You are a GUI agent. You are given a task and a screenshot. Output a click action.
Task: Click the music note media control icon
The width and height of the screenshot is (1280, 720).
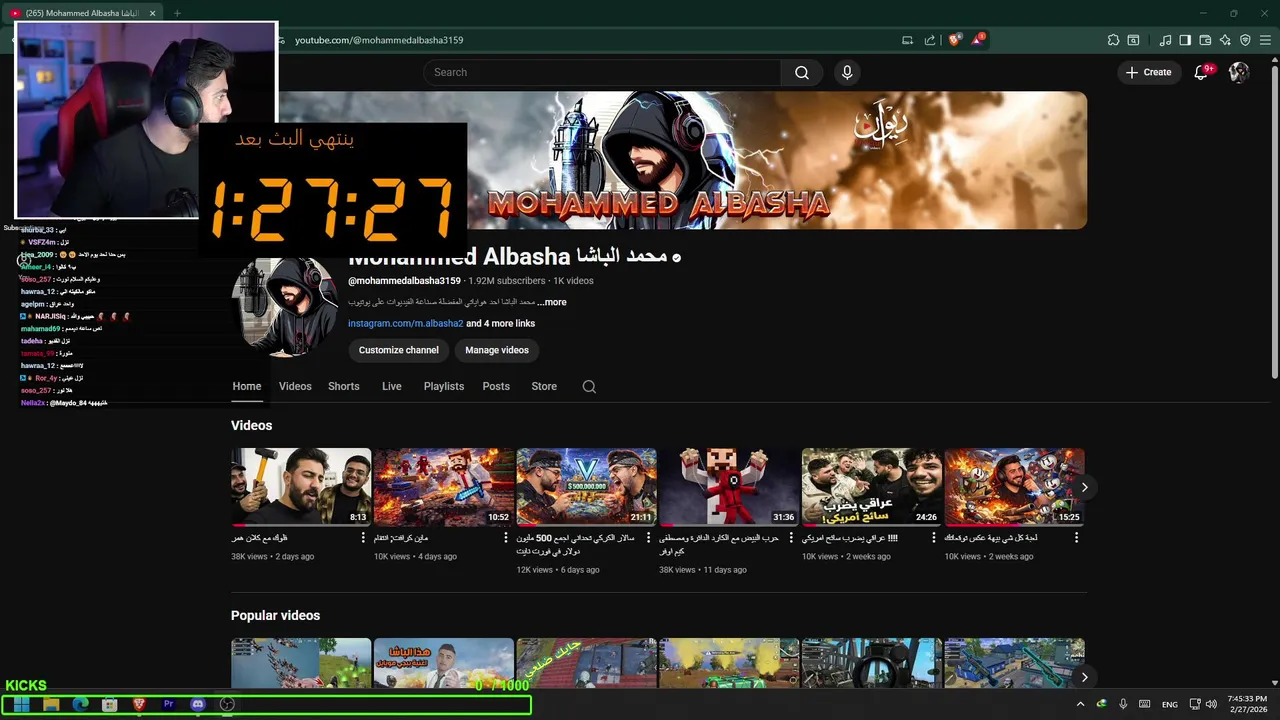1165,40
